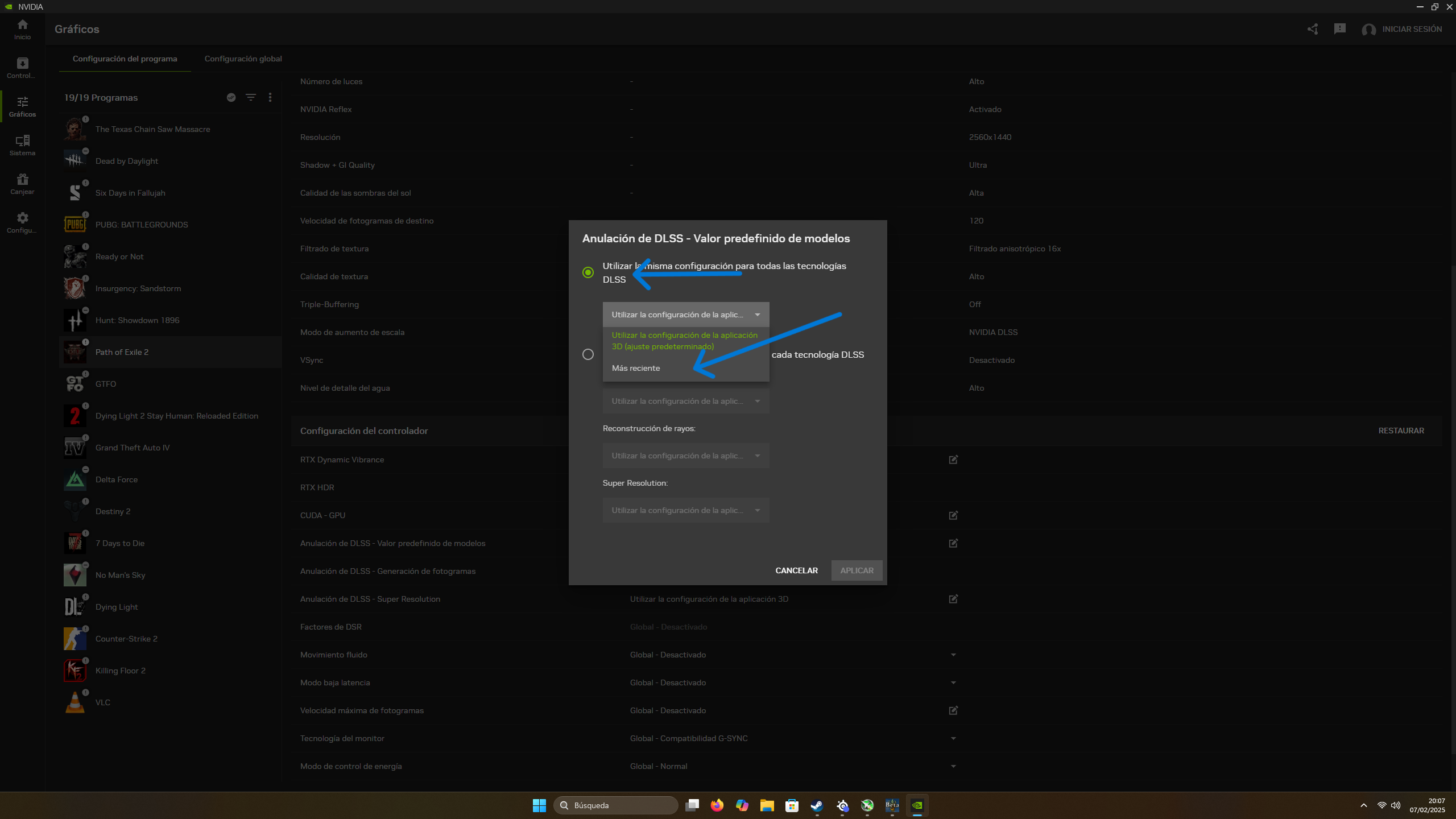Edit RTX Dynamic Vibrance setting icon

[x=953, y=460]
